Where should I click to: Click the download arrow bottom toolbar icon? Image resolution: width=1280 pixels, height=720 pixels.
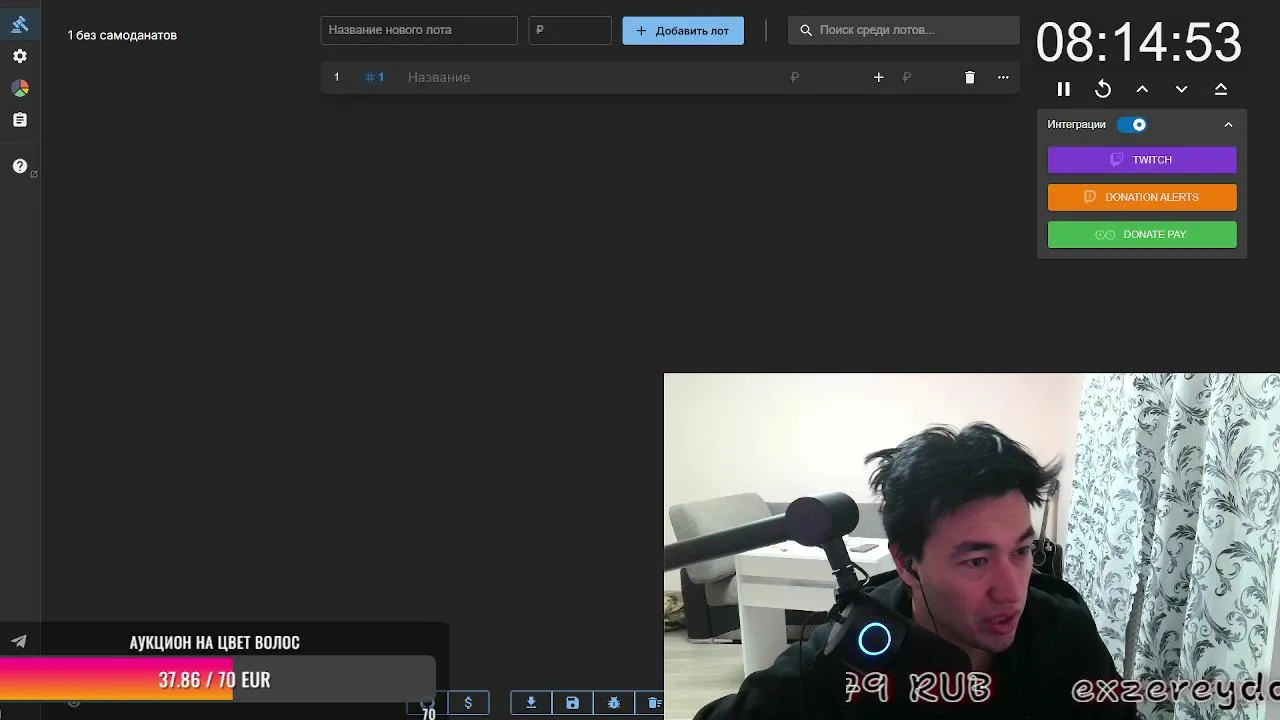point(531,703)
